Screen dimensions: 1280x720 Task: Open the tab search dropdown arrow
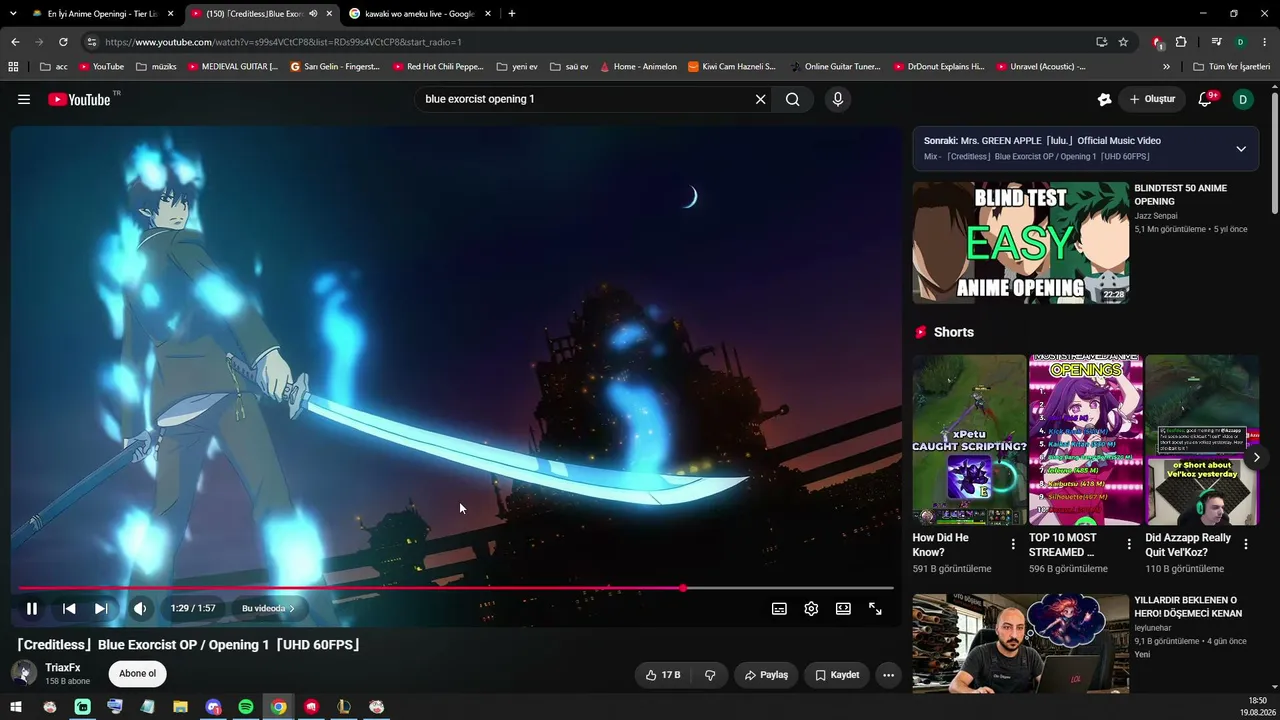[x=13, y=14]
